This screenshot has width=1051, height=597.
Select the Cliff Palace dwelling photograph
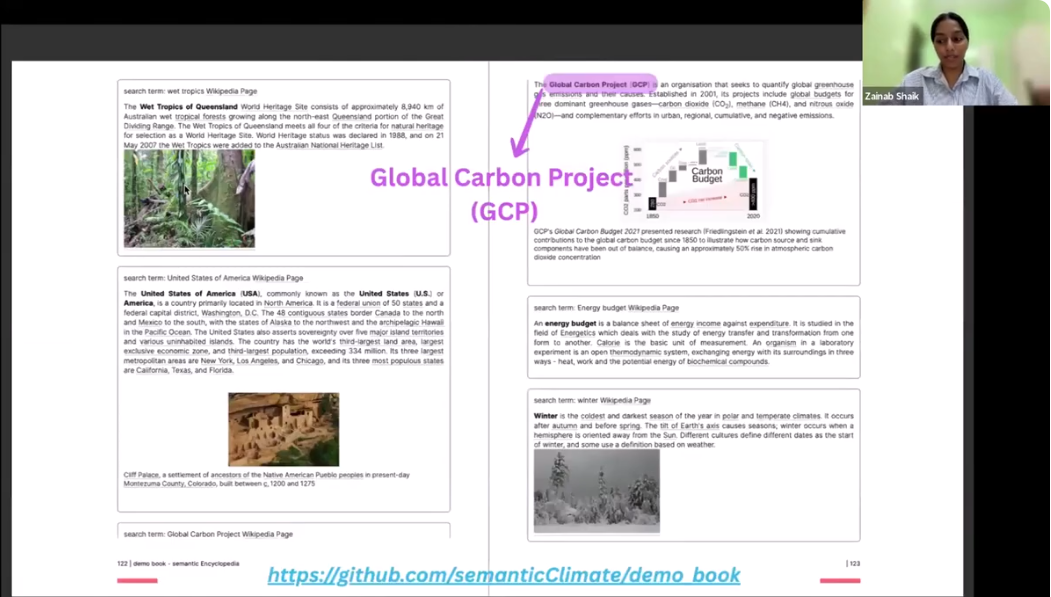(x=284, y=429)
